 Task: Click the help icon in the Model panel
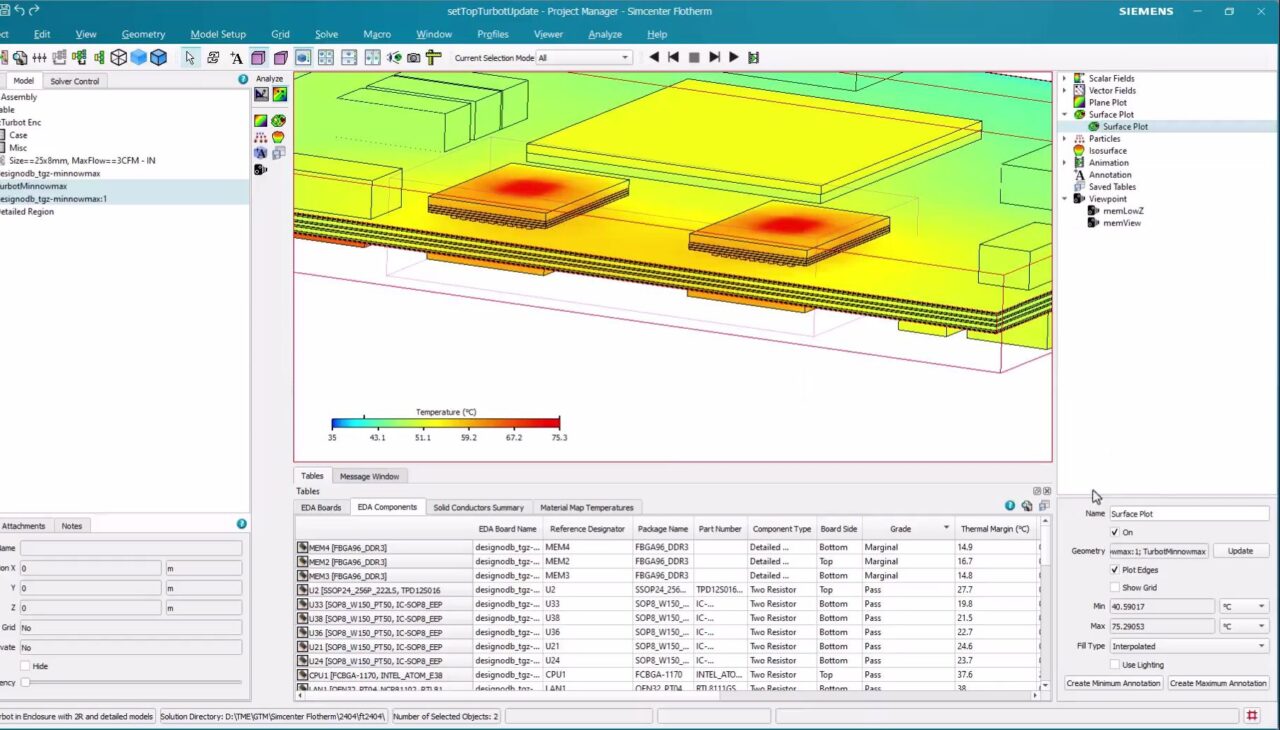point(242,79)
